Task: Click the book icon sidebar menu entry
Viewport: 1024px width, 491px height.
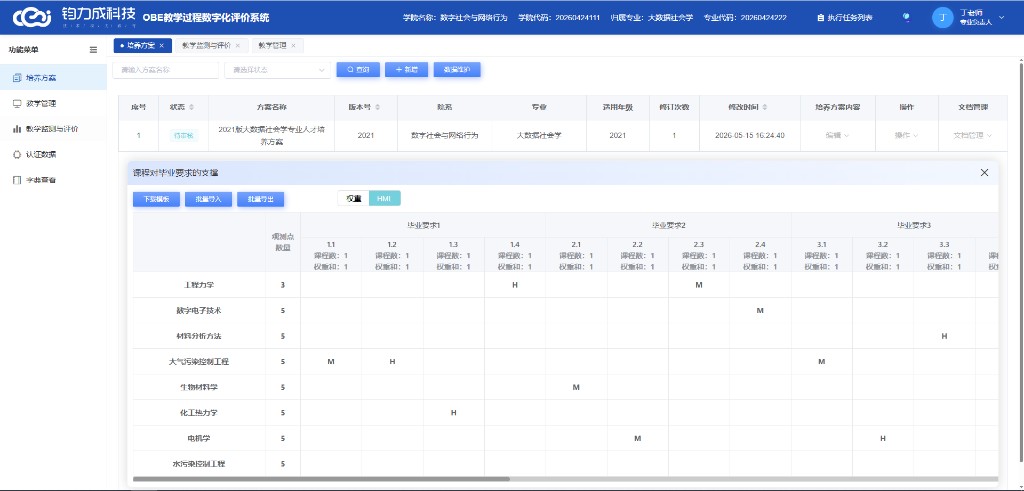Action: point(54,180)
